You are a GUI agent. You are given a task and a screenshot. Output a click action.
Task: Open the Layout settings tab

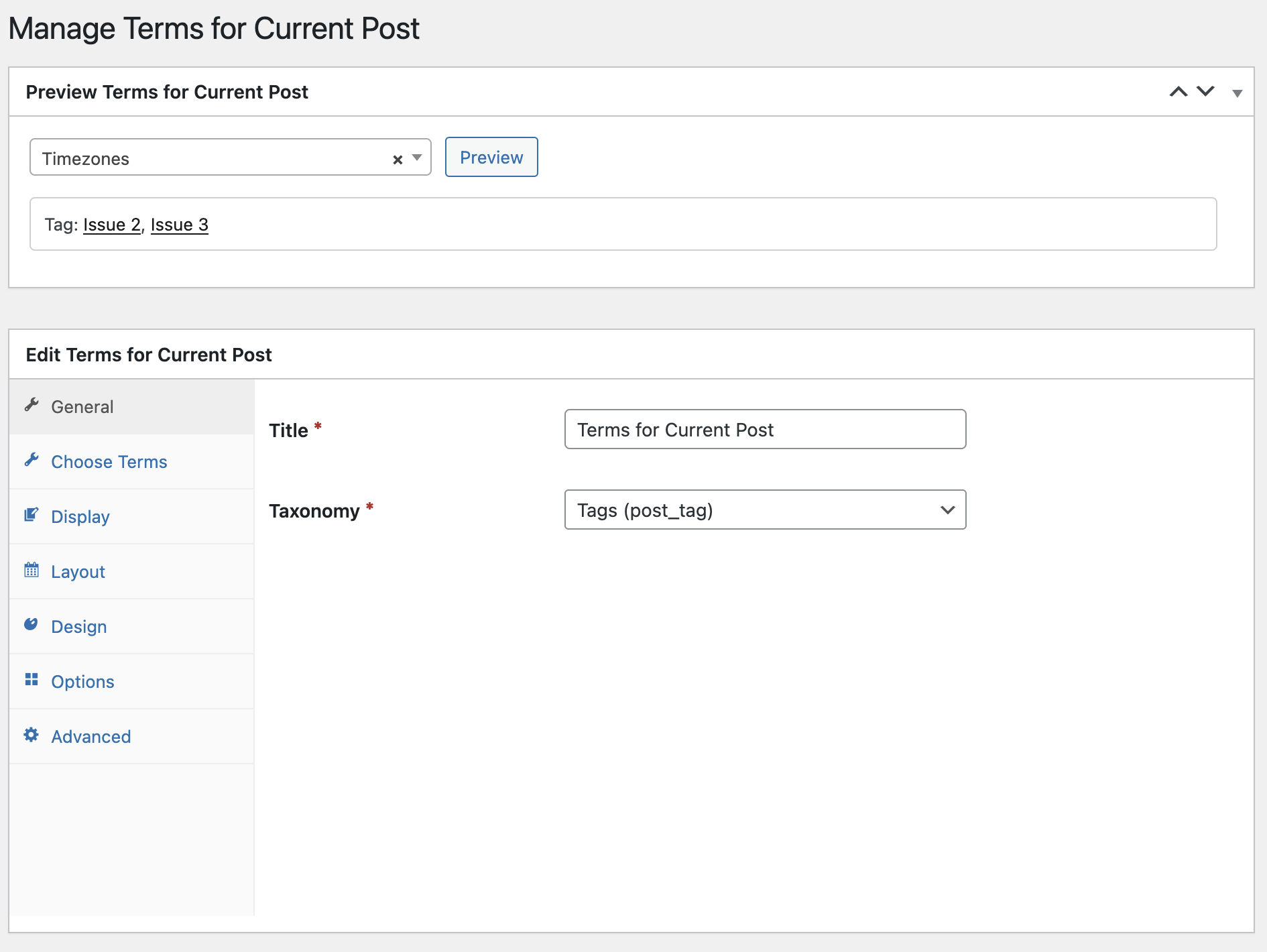(x=78, y=572)
